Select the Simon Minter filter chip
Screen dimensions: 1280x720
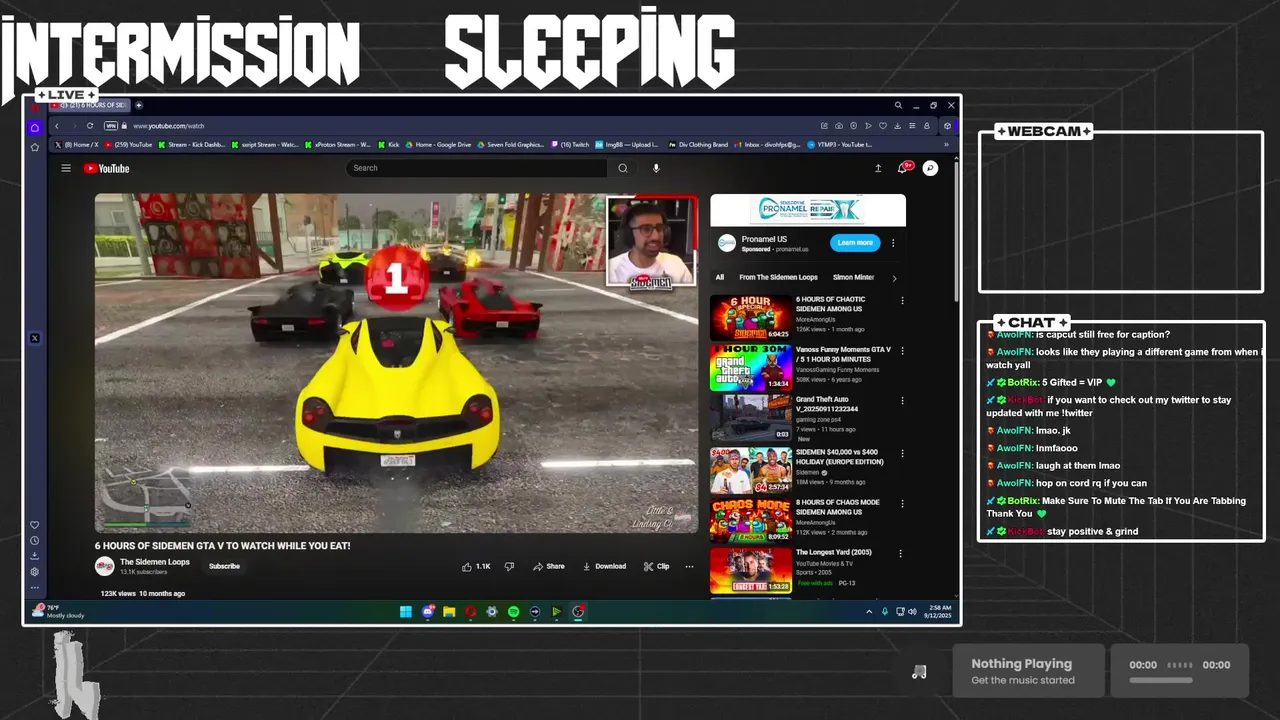[853, 277]
